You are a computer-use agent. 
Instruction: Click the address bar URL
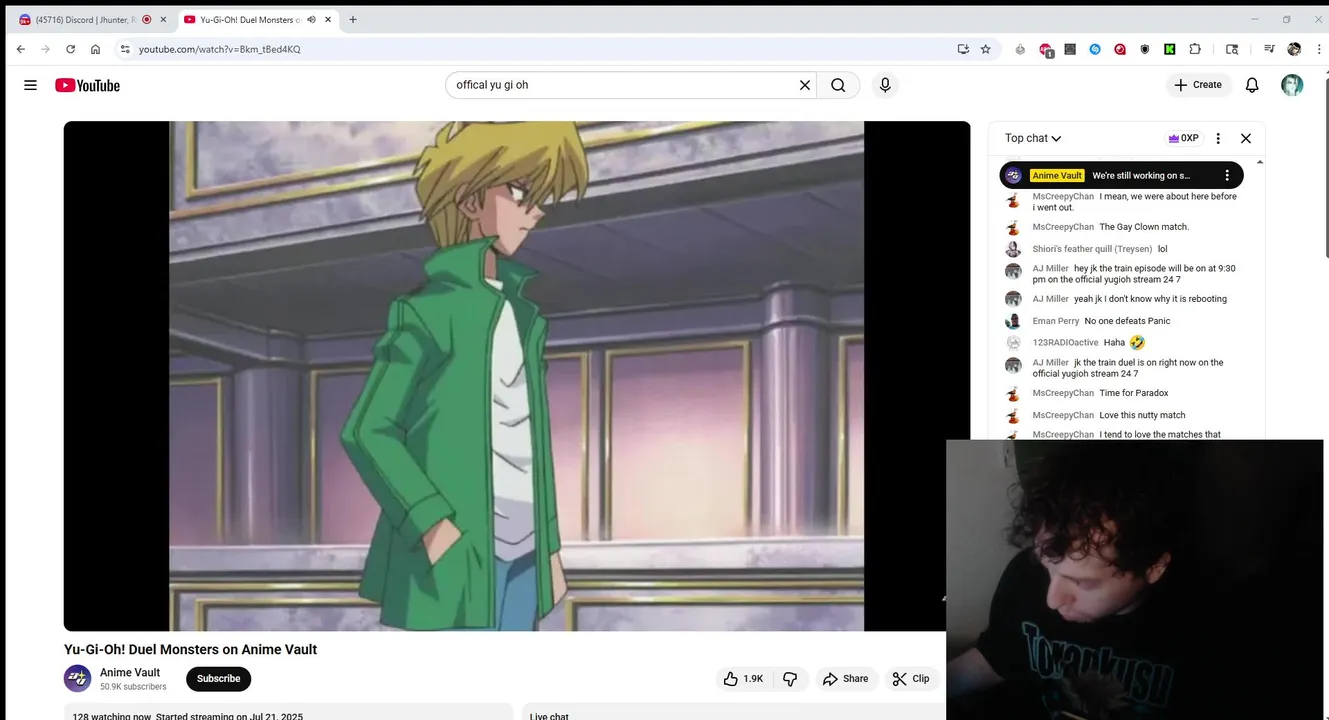click(x=220, y=49)
